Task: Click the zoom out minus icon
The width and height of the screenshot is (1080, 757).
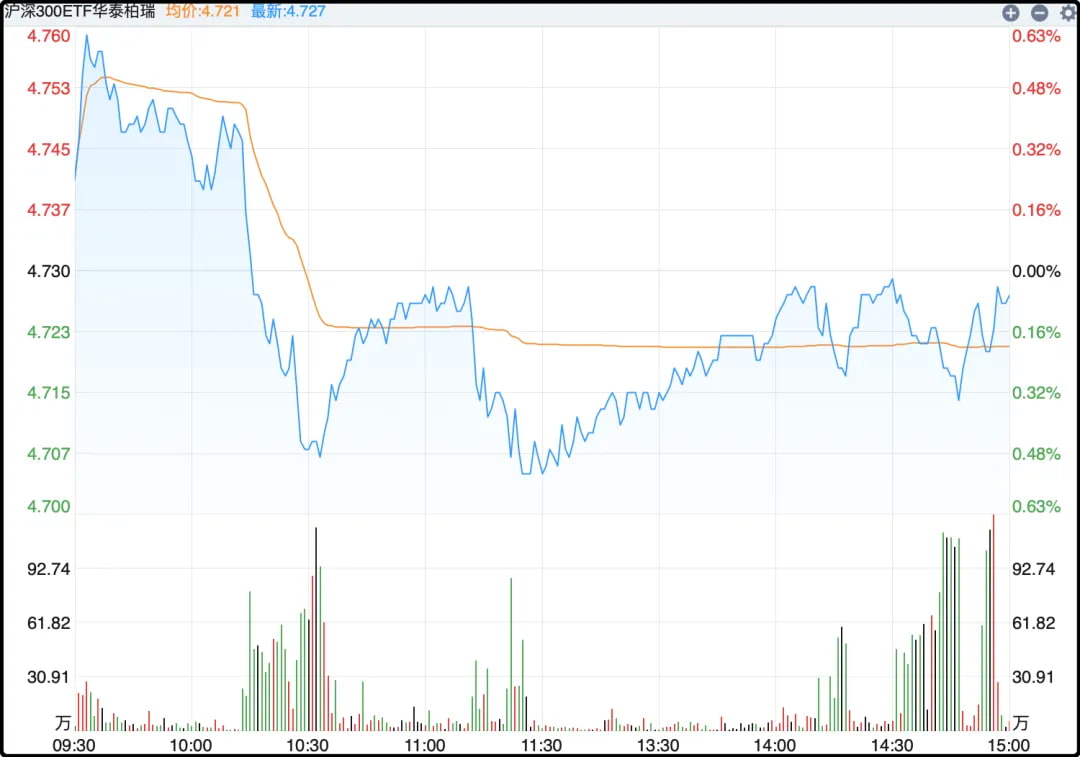Action: [x=1039, y=14]
